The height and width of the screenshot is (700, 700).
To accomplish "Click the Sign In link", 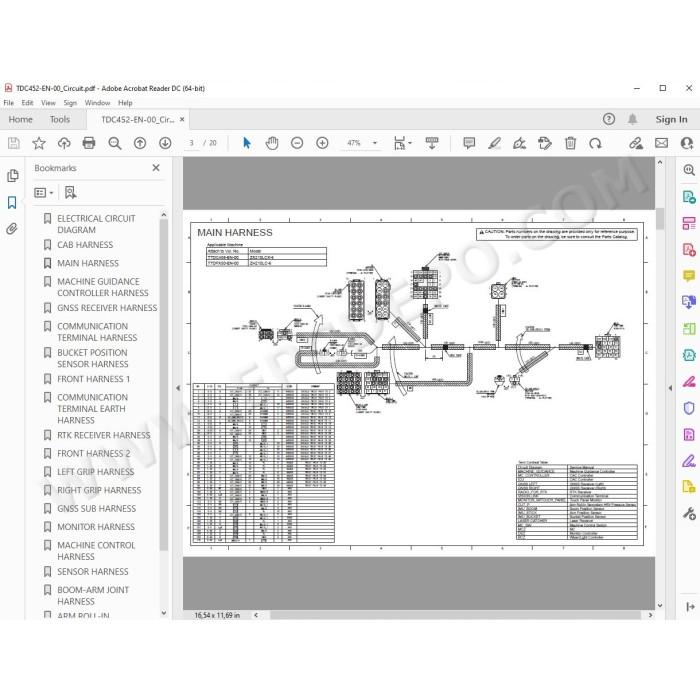I will (x=671, y=119).
